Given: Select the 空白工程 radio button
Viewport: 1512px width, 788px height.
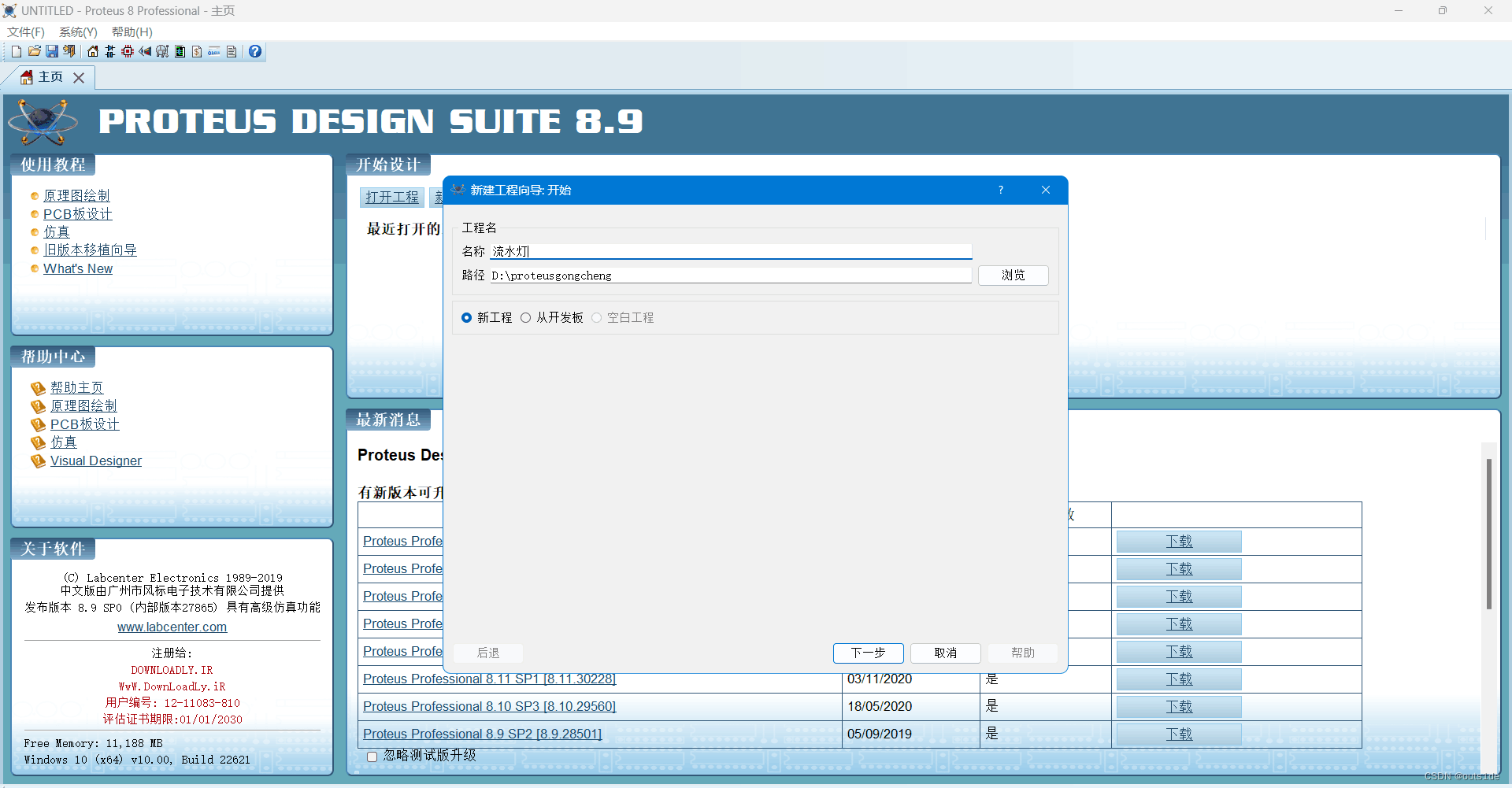Looking at the screenshot, I should coord(596,317).
